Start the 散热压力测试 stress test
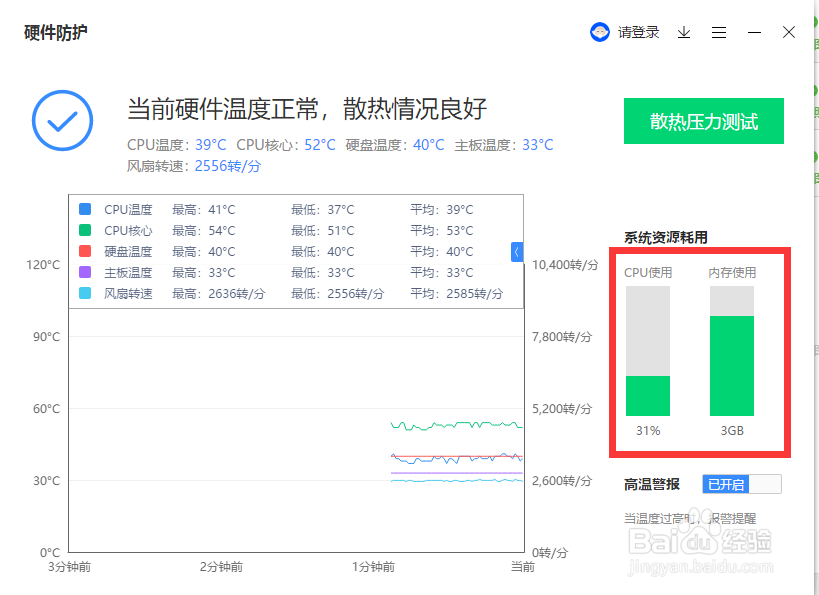Viewport: 819px width, 595px height. [703, 120]
